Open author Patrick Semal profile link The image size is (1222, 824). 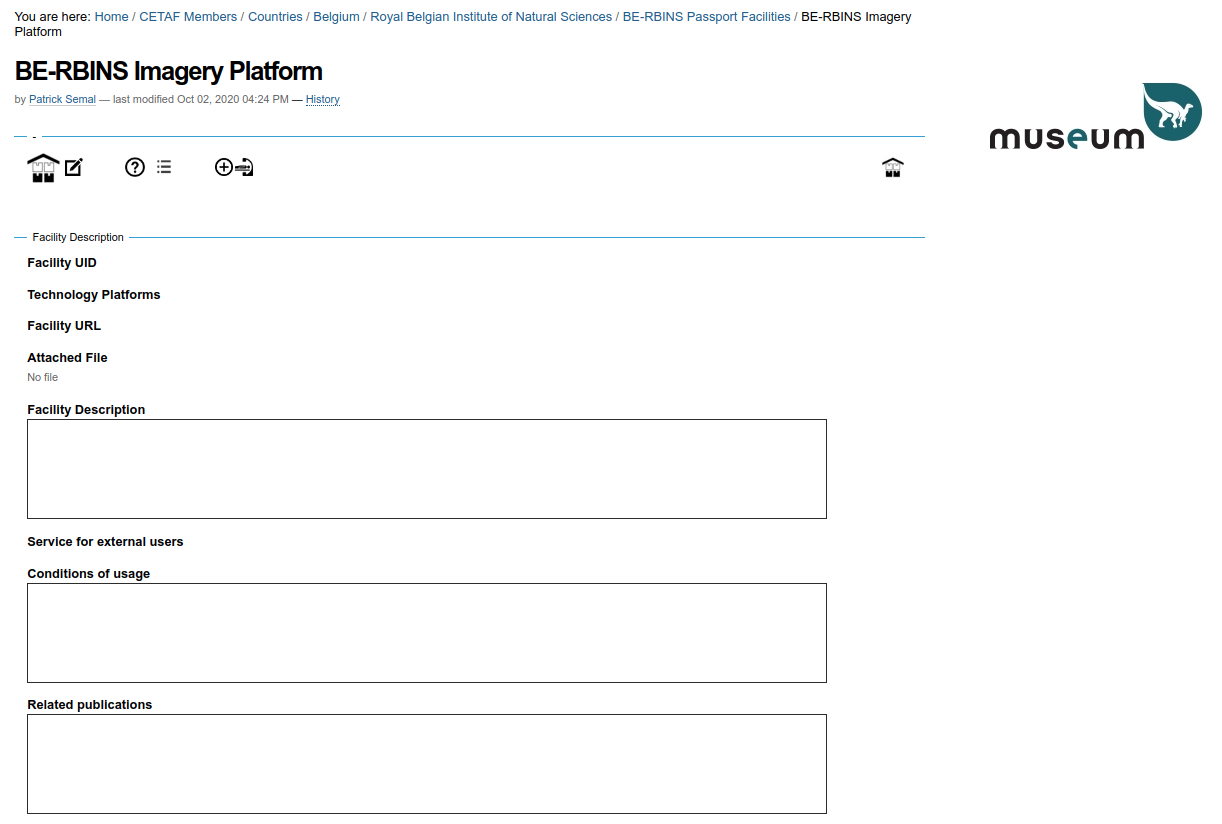click(x=62, y=100)
